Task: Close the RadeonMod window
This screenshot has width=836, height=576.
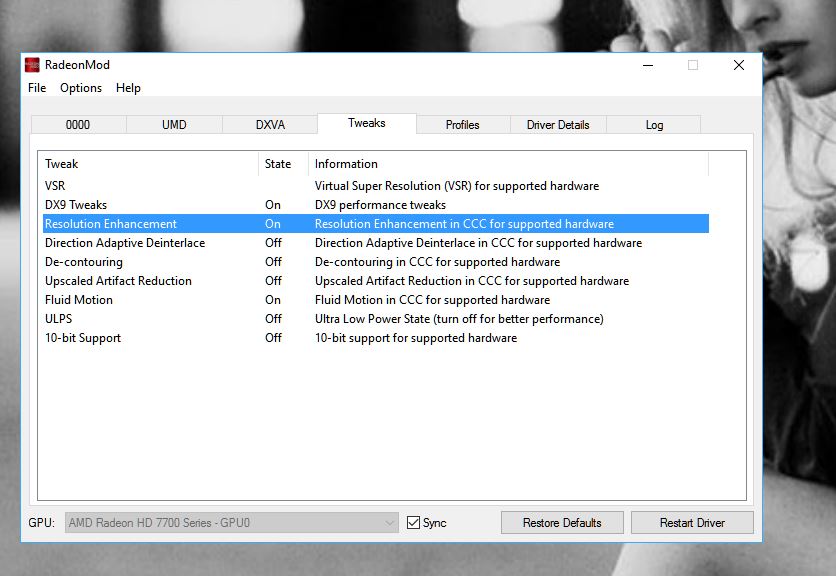Action: click(738, 65)
